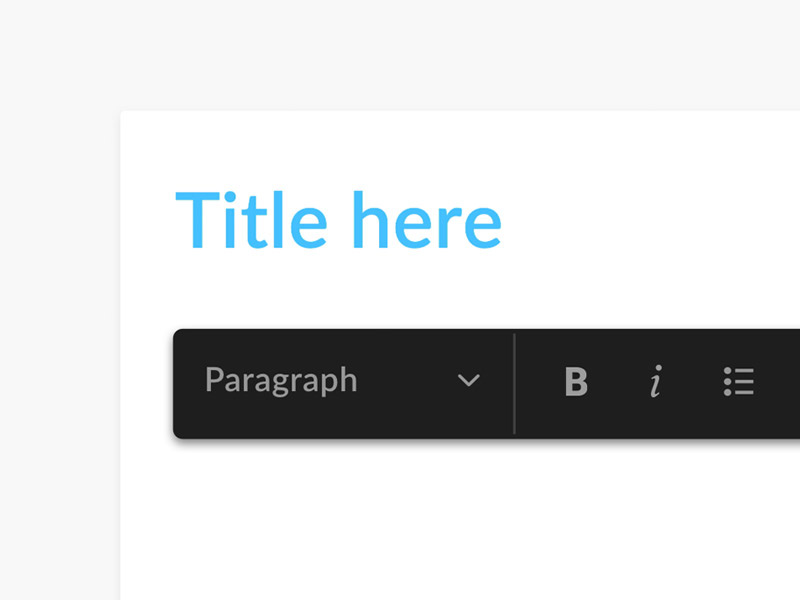Viewport: 800px width, 600px height.
Task: Click the Title here heading
Action: [340, 218]
